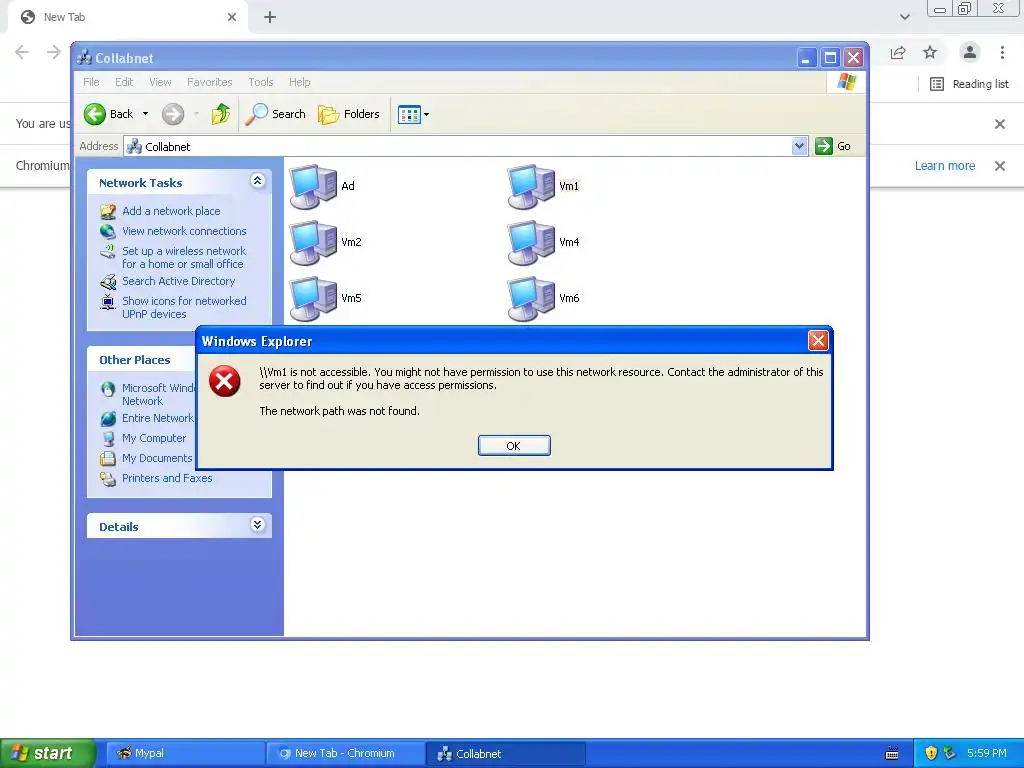Click the Add a network place icon
The width and height of the screenshot is (1024, 768).
pyautogui.click(x=108, y=211)
